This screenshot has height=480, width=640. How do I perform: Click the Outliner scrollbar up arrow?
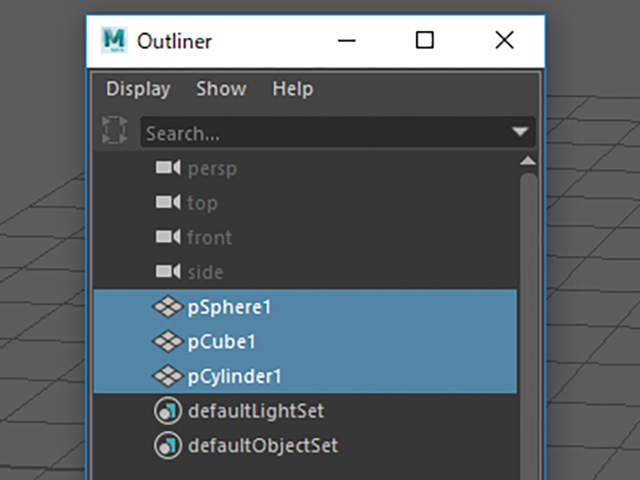coord(528,161)
